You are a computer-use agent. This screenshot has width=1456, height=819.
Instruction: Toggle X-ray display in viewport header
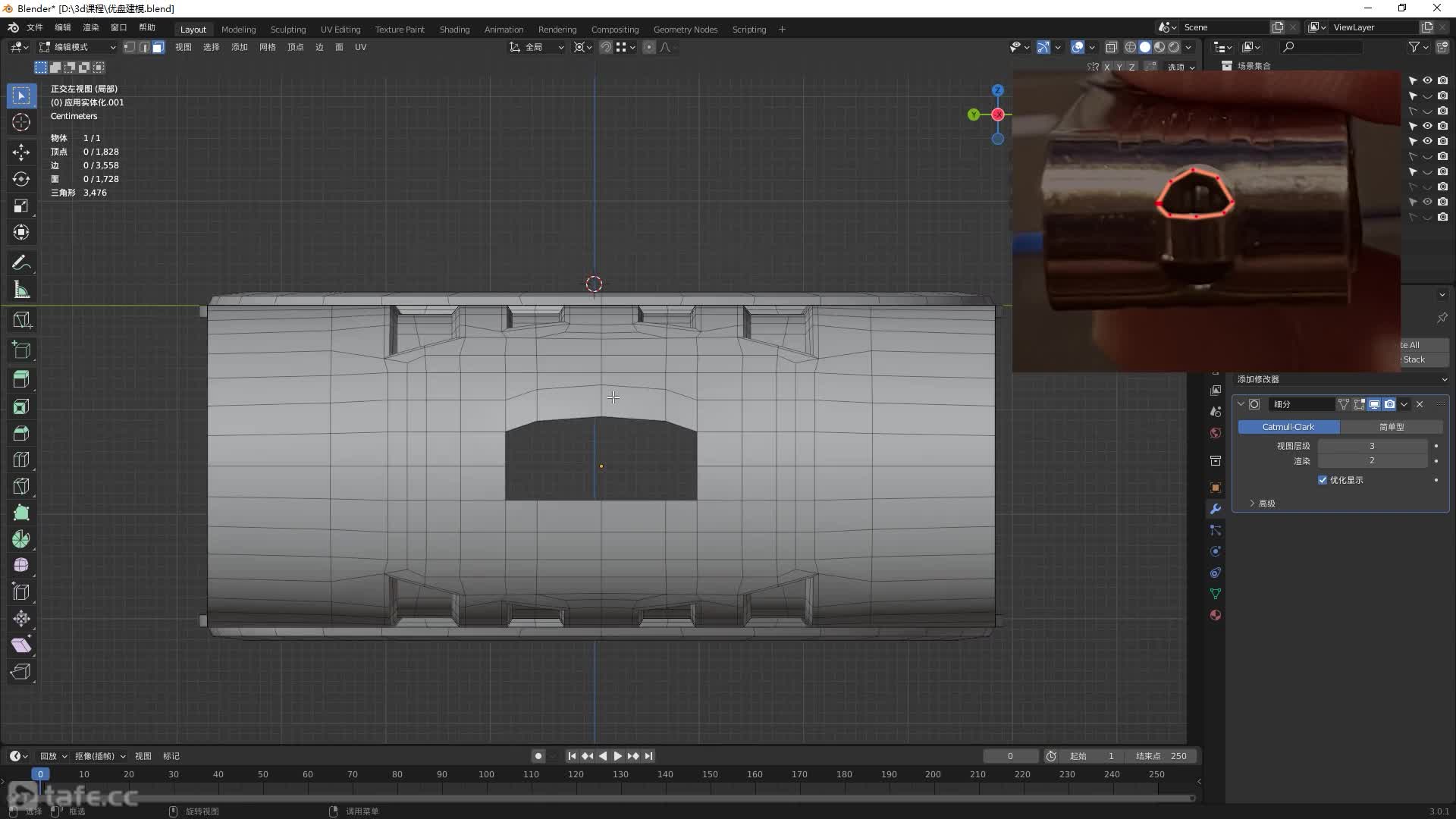pos(1112,47)
